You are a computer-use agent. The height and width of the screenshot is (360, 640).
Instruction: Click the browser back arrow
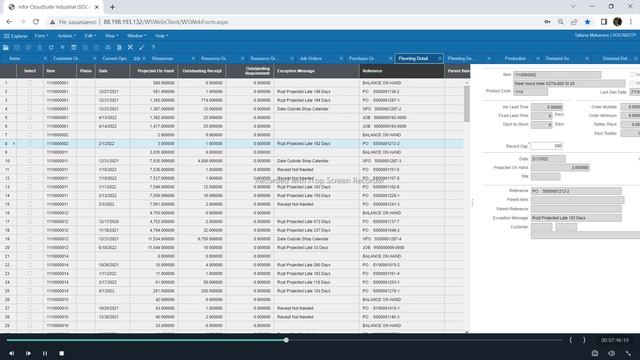[9, 22]
